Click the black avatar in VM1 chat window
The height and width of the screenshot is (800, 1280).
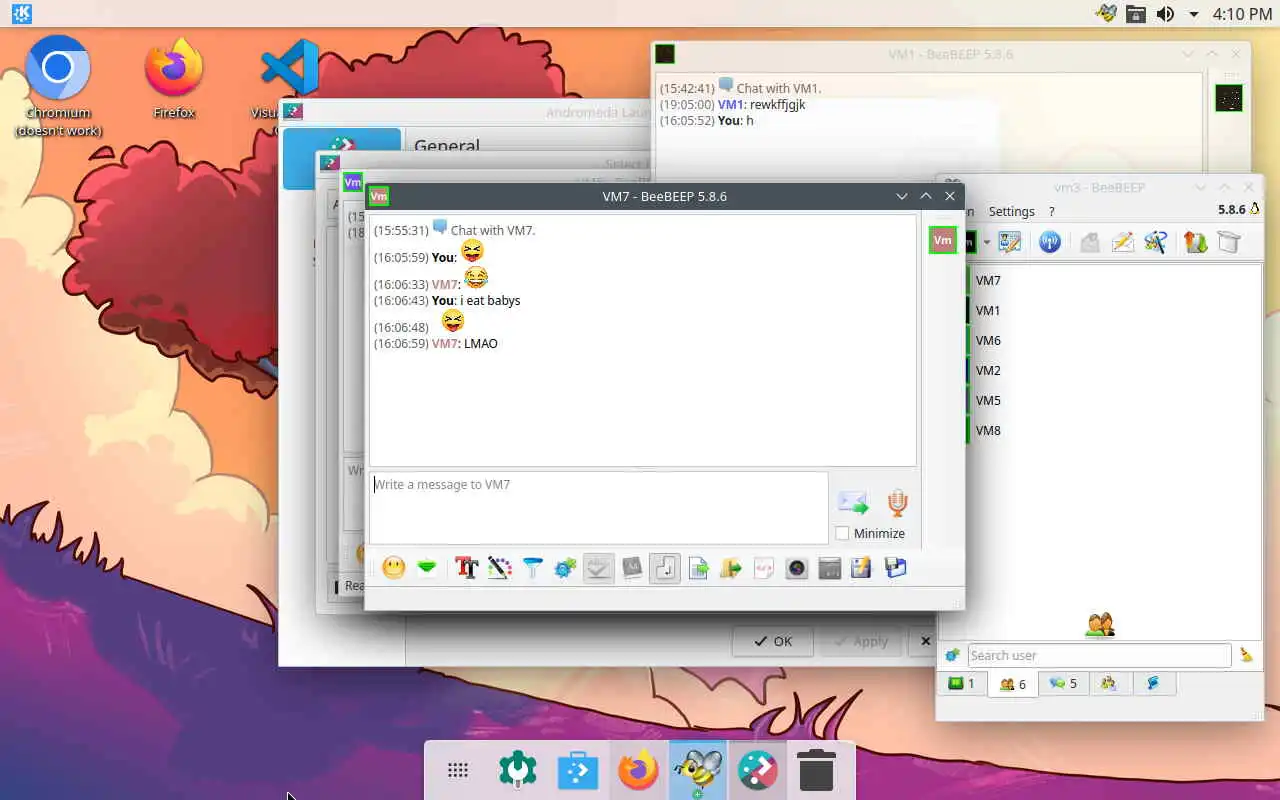[x=1229, y=98]
